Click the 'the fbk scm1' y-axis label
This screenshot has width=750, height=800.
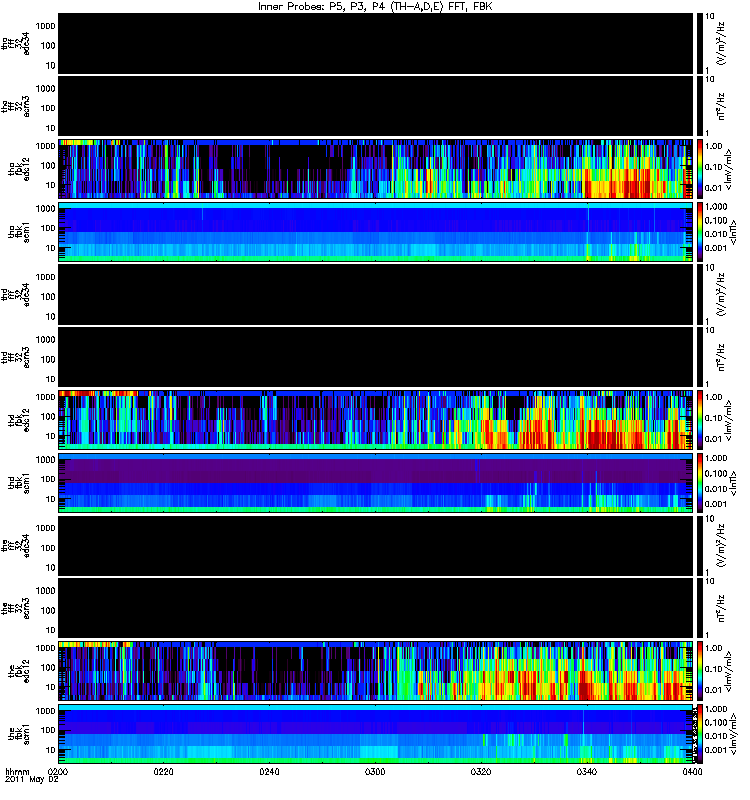(19, 734)
